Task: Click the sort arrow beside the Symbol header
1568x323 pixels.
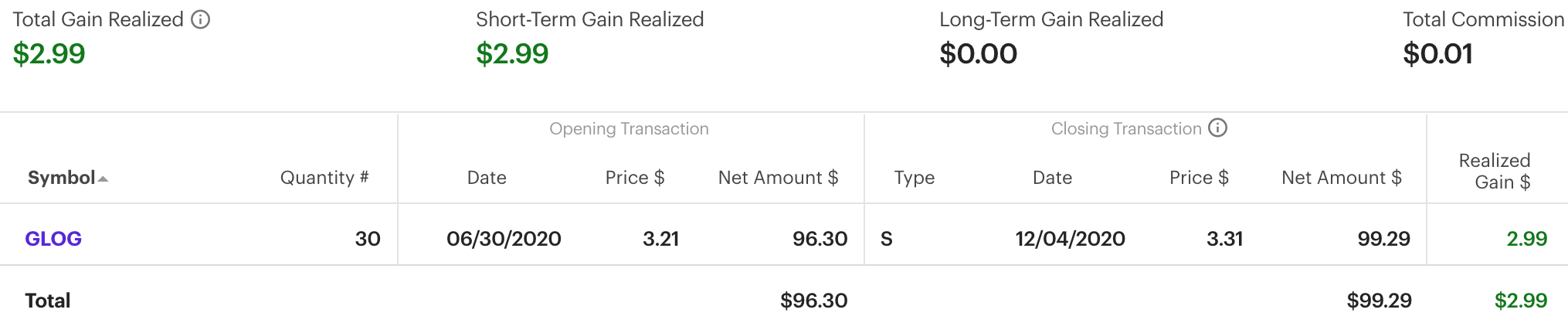Action: (104, 179)
